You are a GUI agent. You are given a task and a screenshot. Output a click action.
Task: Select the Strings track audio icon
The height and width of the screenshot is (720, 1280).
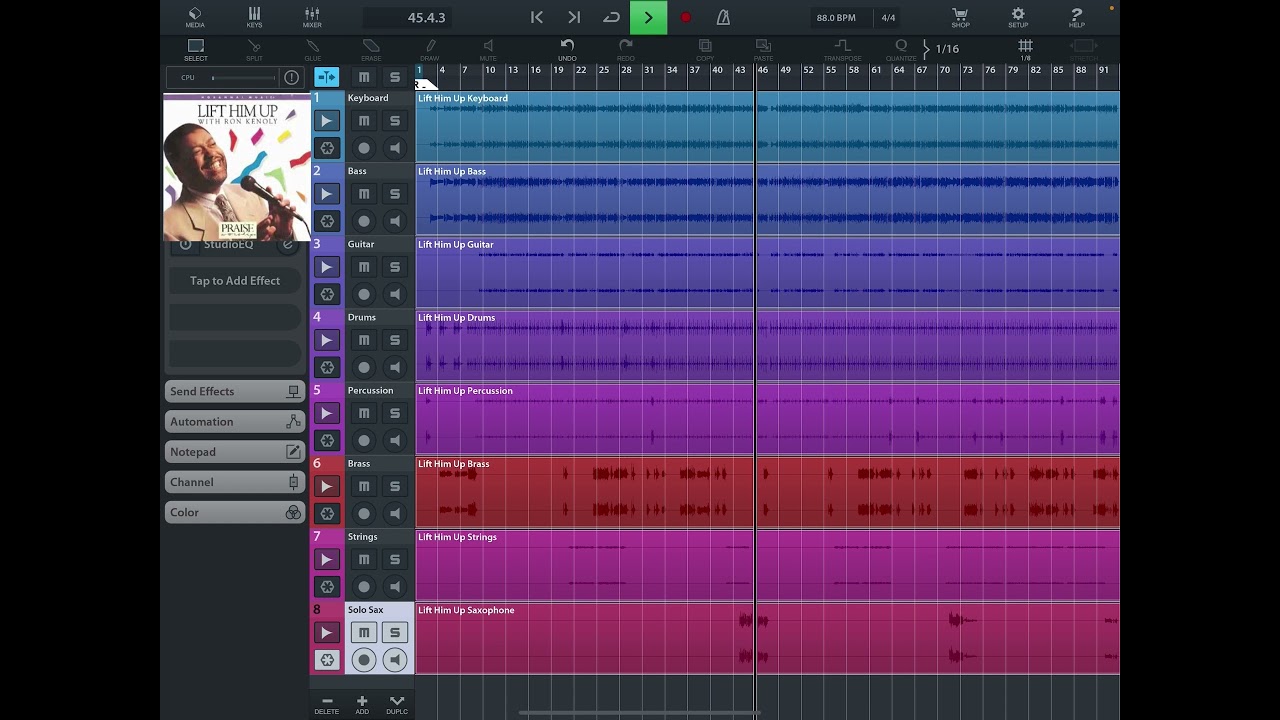326,559
